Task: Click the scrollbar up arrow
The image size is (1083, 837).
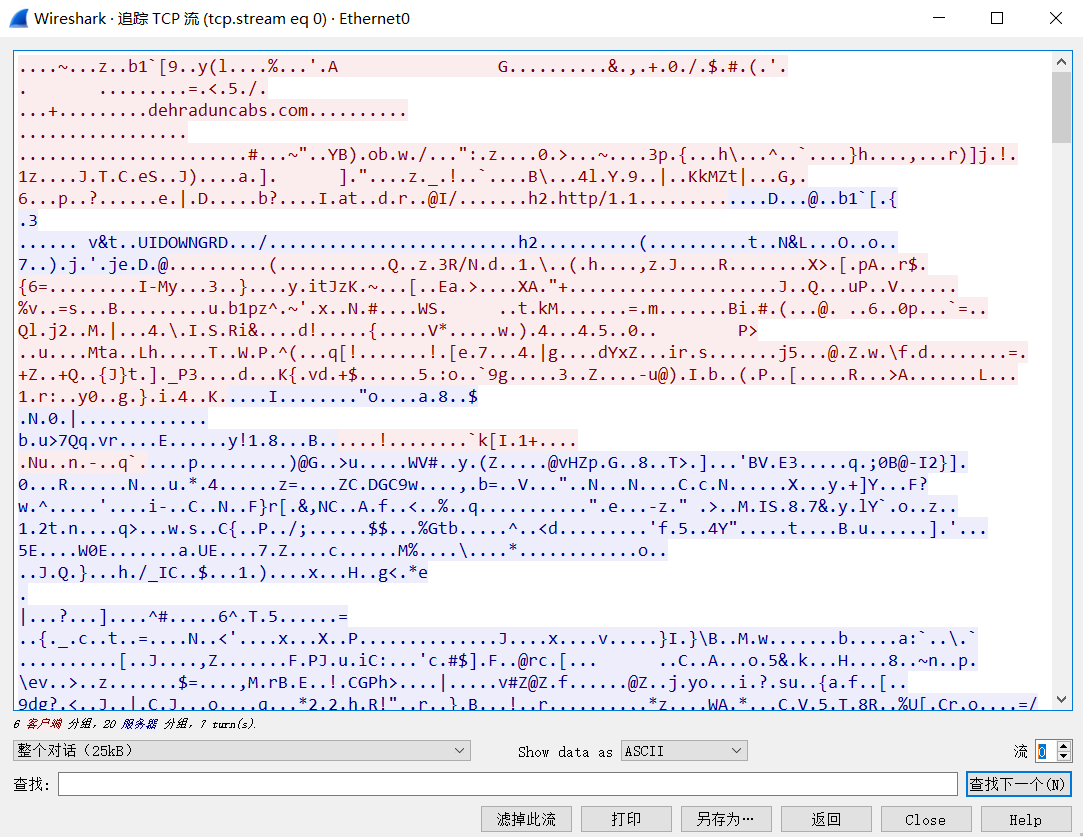Action: (x=1062, y=60)
